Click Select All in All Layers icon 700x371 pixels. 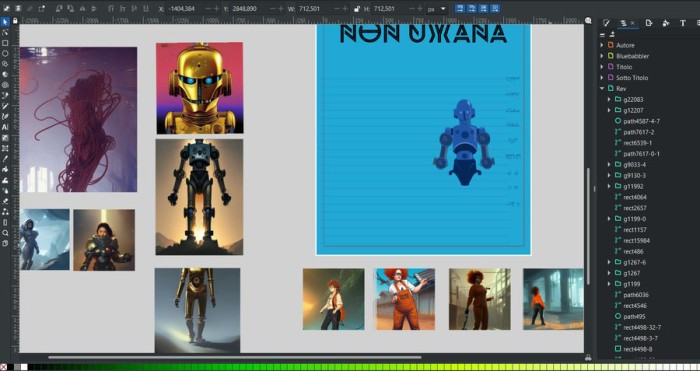coord(18,8)
